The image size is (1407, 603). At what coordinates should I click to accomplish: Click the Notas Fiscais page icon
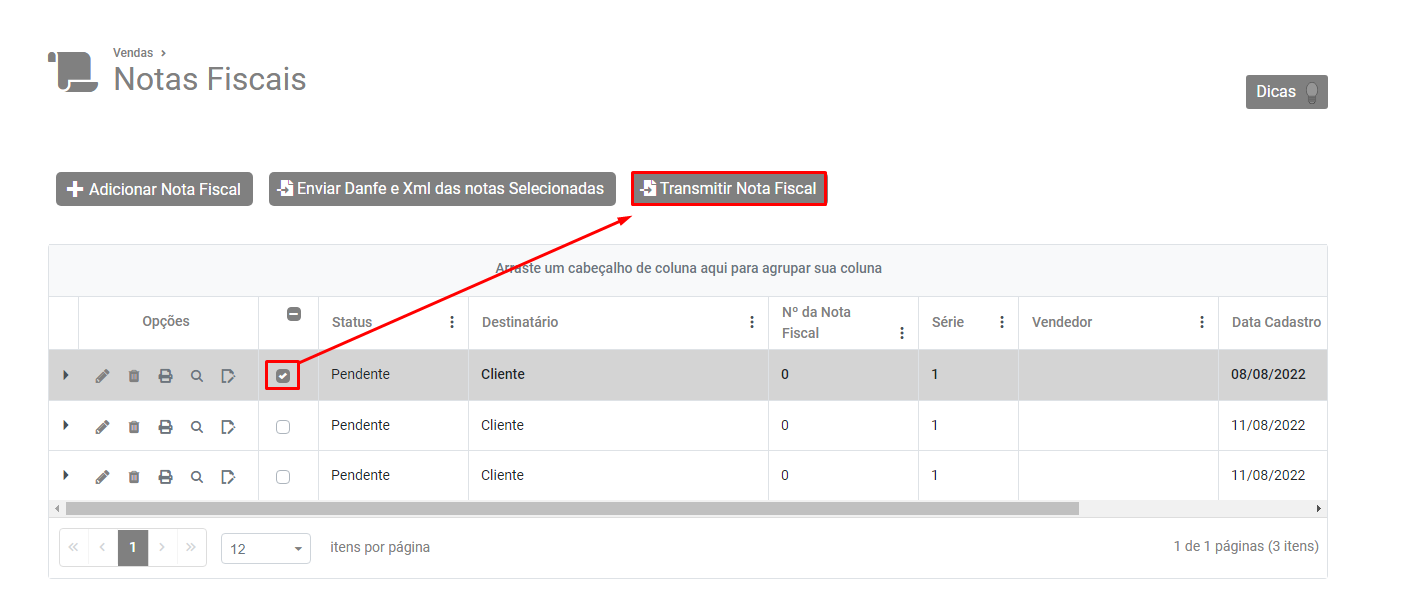coord(73,72)
